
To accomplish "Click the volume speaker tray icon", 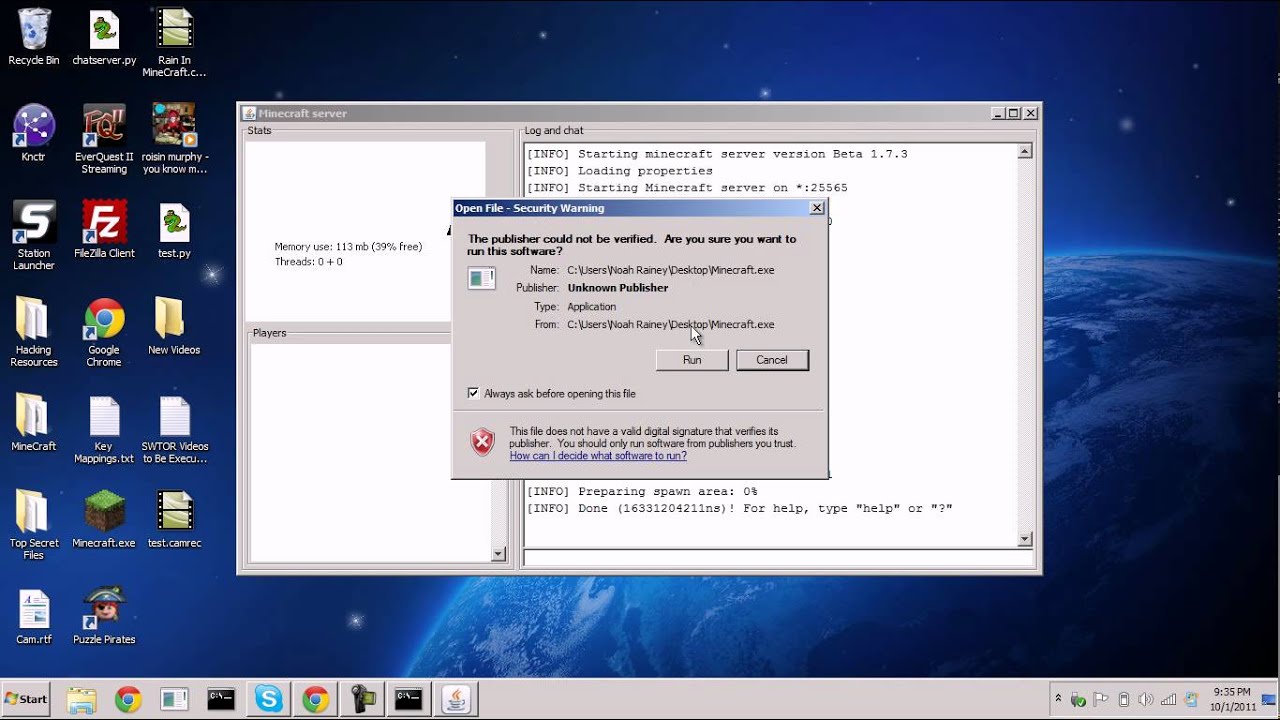I will click(1146, 699).
